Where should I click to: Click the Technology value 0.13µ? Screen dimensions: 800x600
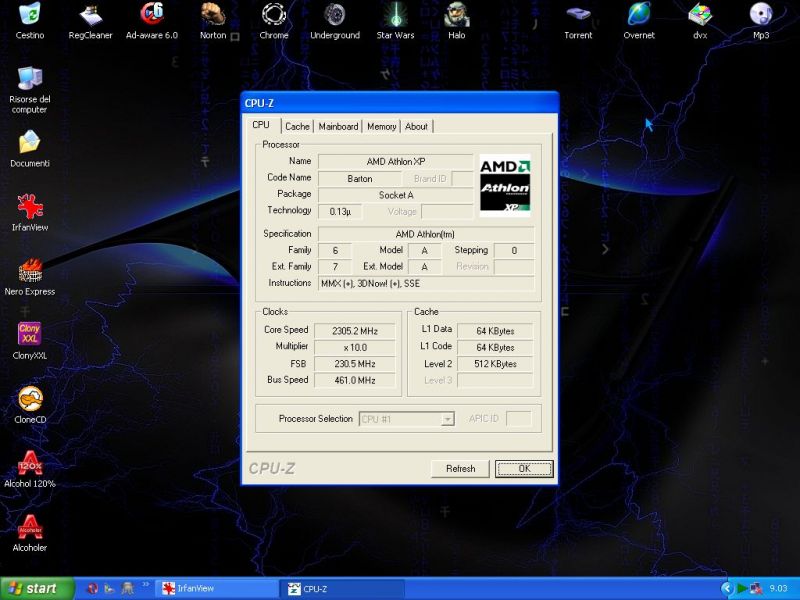(340, 211)
